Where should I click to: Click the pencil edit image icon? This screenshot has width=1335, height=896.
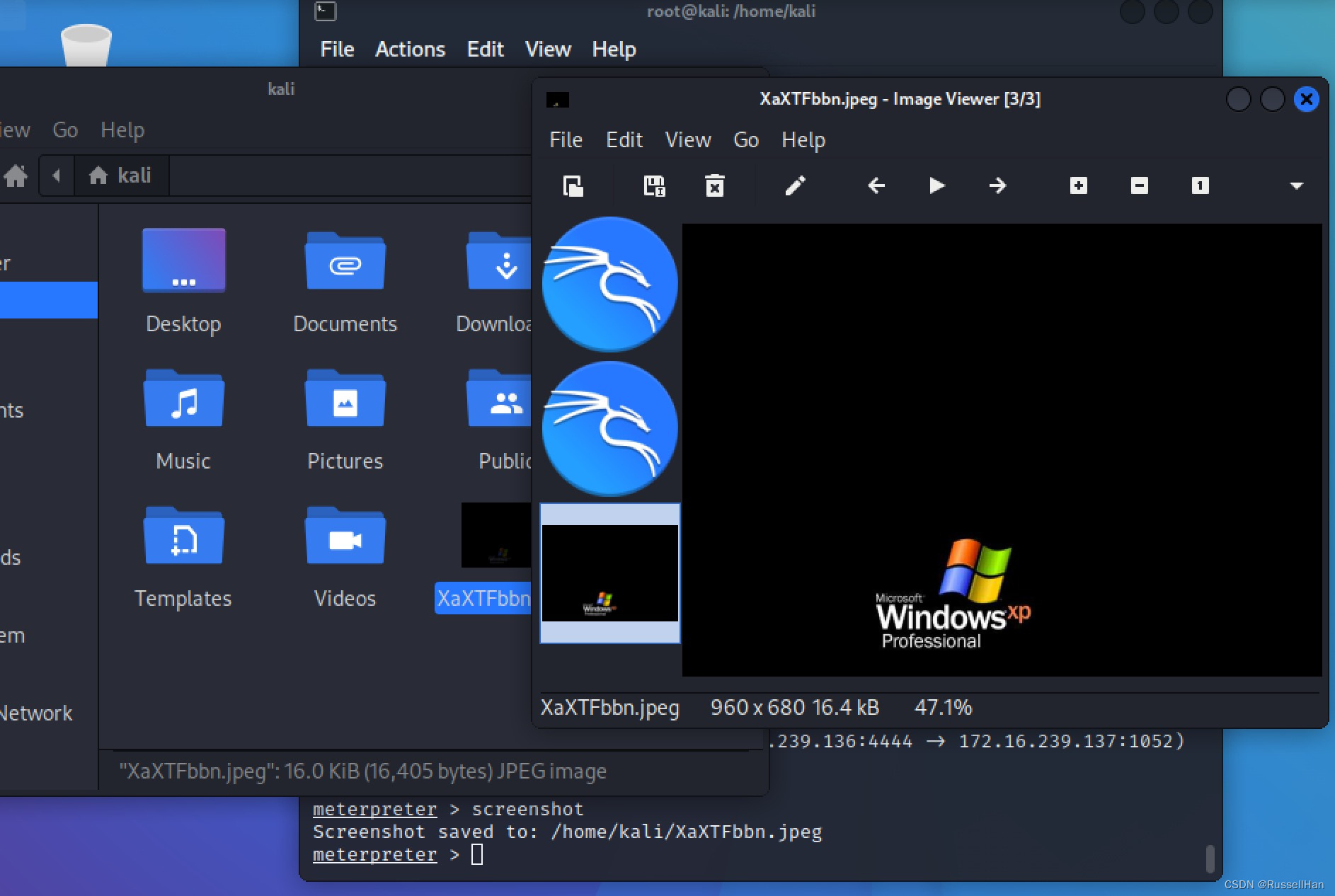point(796,185)
